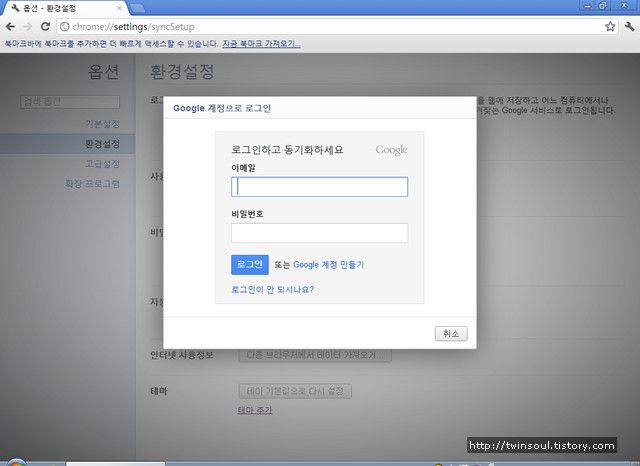Click the browser back arrow
Viewport: 640px width, 466px height.
[x=10, y=27]
